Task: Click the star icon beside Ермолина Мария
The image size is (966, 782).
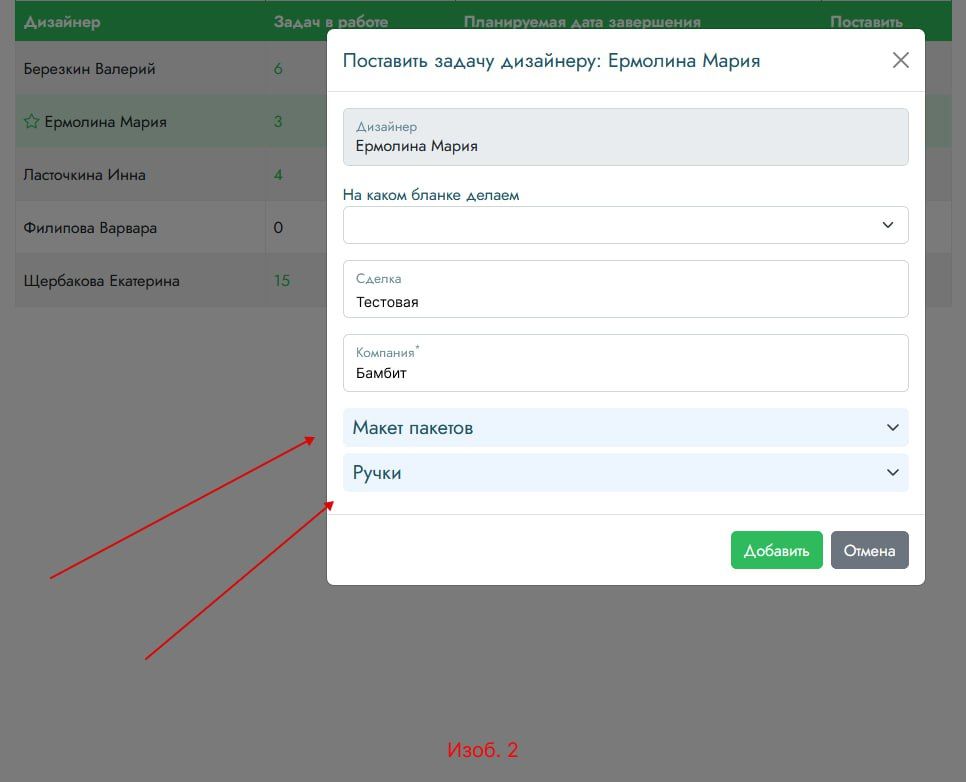Action: pos(32,122)
